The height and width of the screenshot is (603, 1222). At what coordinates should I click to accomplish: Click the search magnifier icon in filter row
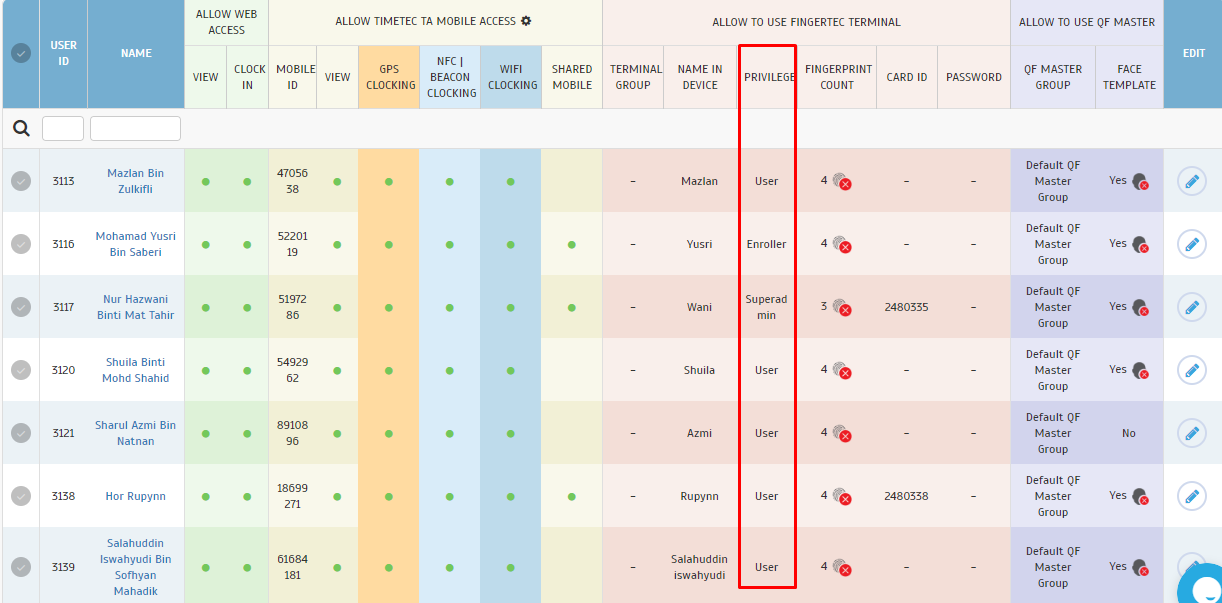pyautogui.click(x=21, y=128)
